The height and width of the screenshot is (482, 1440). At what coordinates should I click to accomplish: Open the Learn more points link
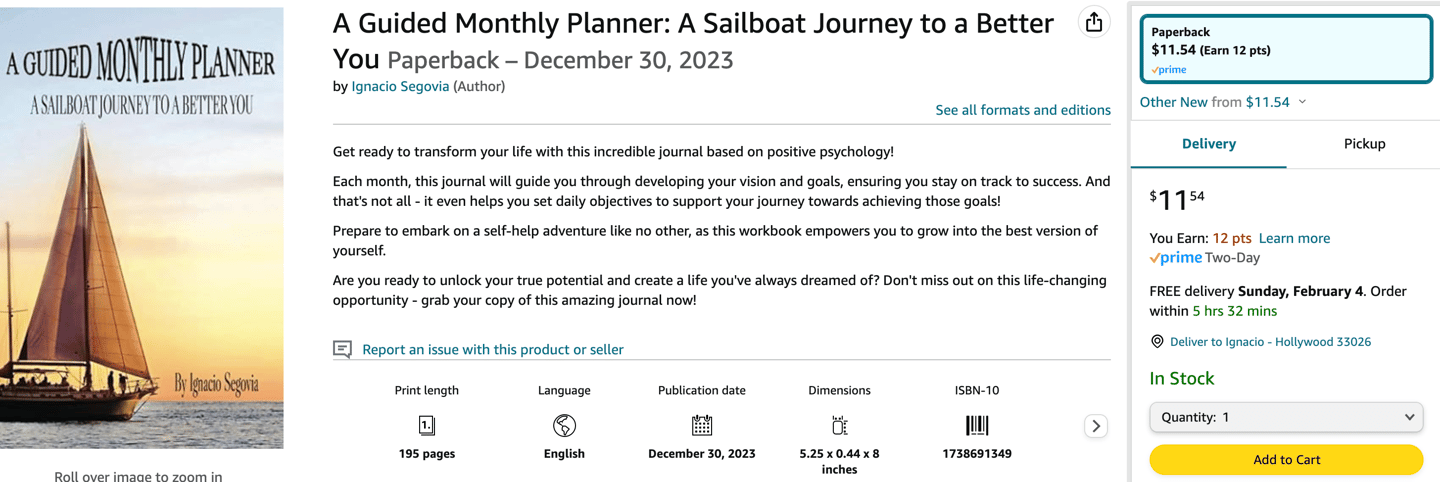1294,238
